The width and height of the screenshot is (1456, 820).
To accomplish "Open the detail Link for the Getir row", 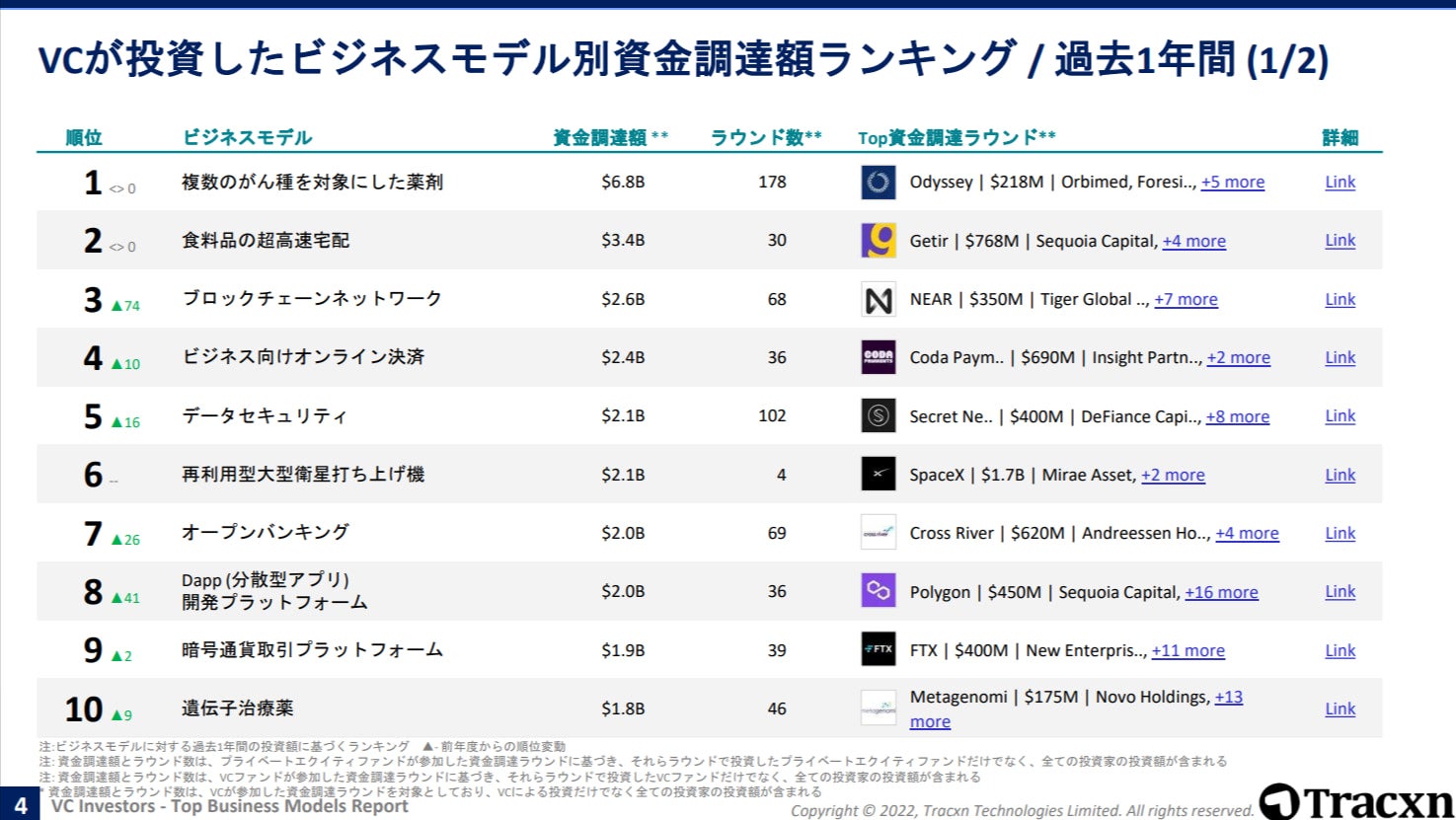I will (x=1341, y=240).
